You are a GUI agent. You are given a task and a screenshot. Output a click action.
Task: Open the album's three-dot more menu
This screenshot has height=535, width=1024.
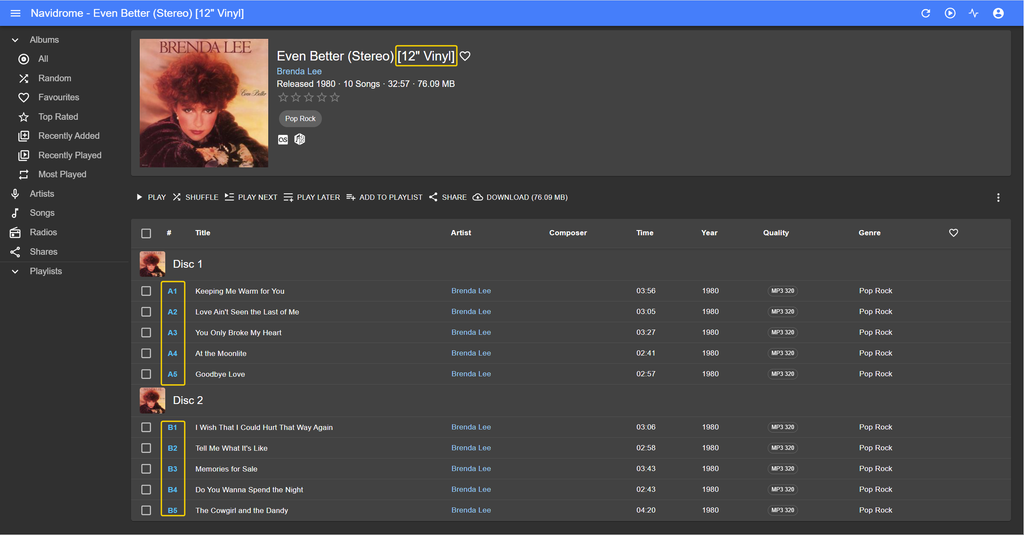click(x=998, y=197)
